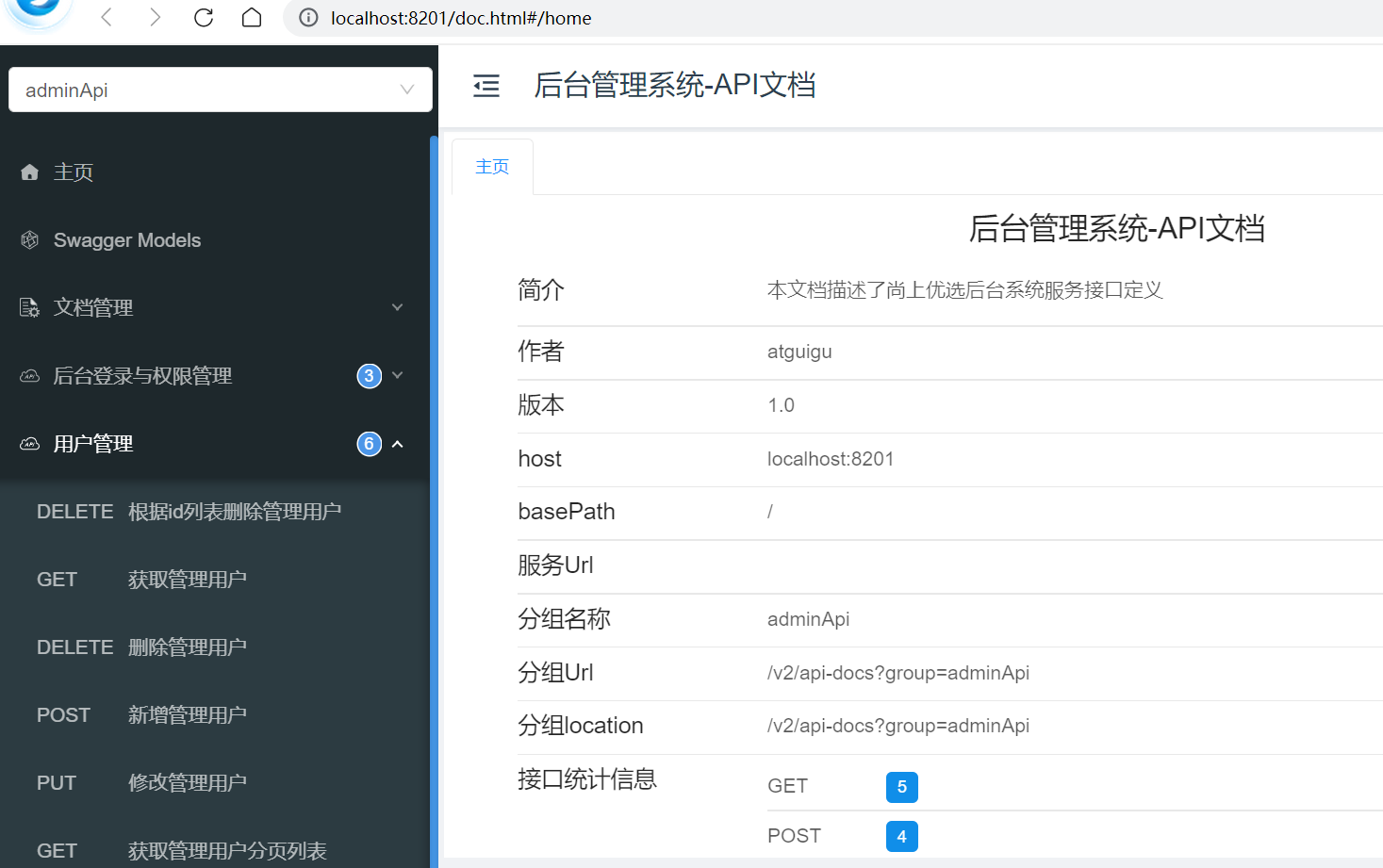1383x868 pixels.
Task: Click the GET count badge 5
Action: pyautogui.click(x=901, y=787)
